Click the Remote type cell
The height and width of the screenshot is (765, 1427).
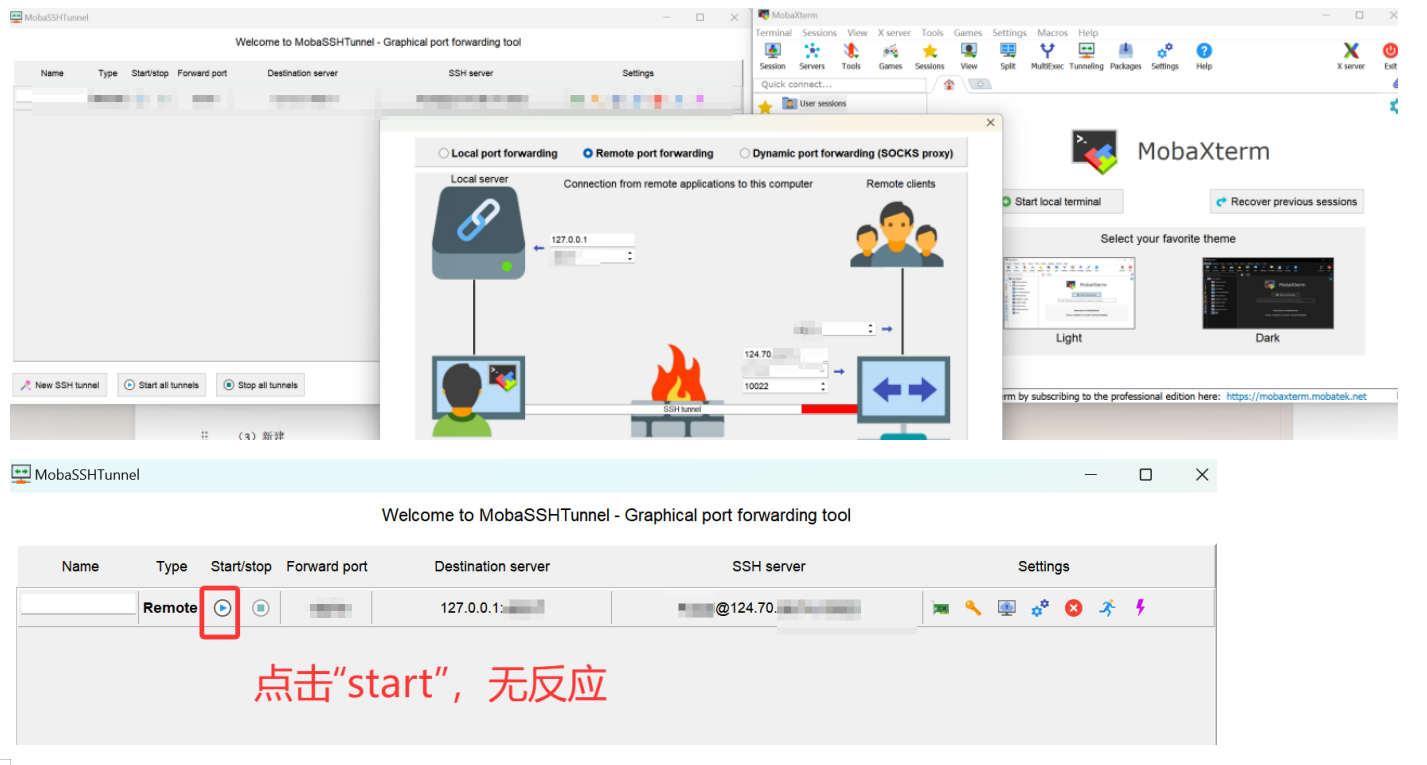pos(170,607)
